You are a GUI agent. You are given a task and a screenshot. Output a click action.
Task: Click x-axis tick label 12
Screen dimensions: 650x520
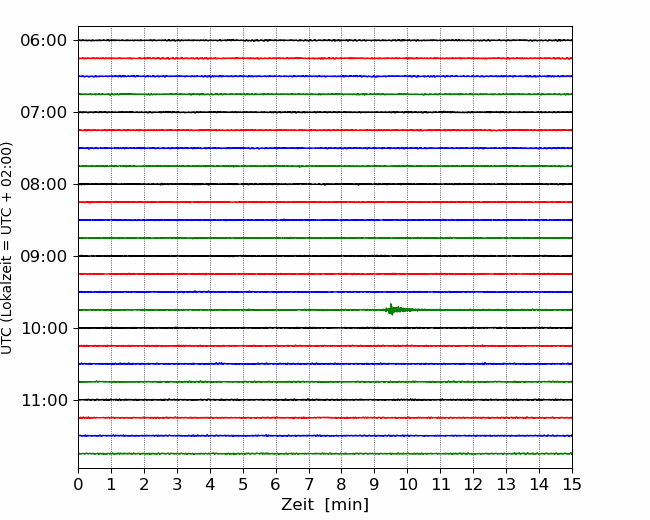tap(473, 484)
